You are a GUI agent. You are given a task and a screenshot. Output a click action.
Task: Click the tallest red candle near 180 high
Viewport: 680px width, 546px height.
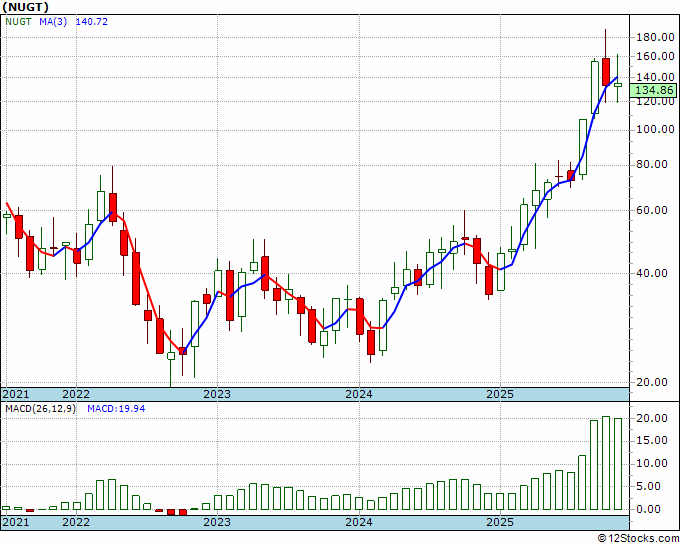click(x=606, y=72)
